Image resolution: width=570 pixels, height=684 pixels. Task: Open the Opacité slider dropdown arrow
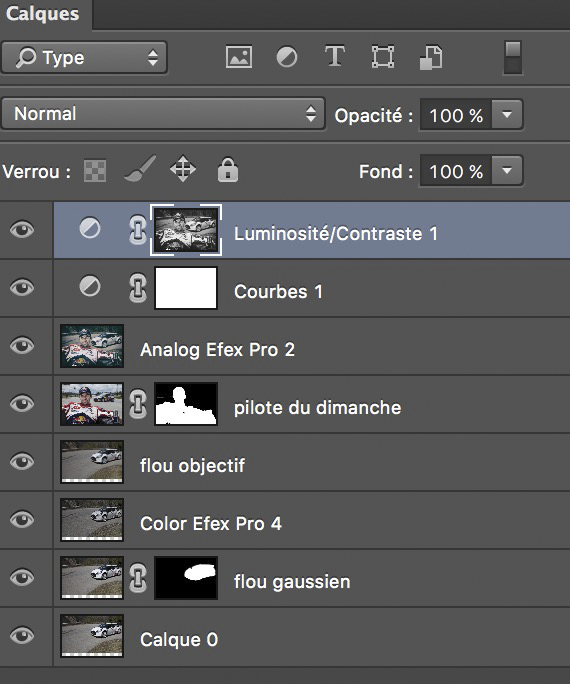point(507,115)
